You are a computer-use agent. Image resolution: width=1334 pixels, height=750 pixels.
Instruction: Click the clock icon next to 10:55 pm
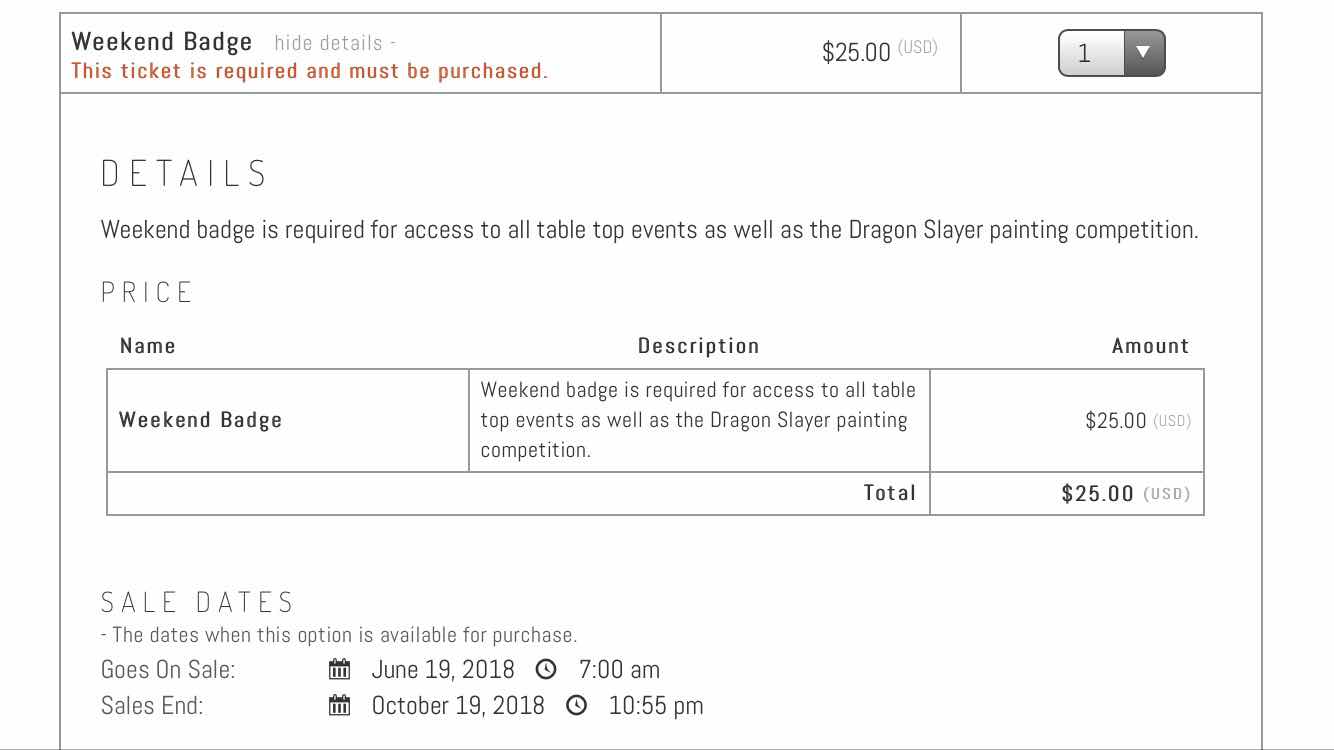point(576,705)
